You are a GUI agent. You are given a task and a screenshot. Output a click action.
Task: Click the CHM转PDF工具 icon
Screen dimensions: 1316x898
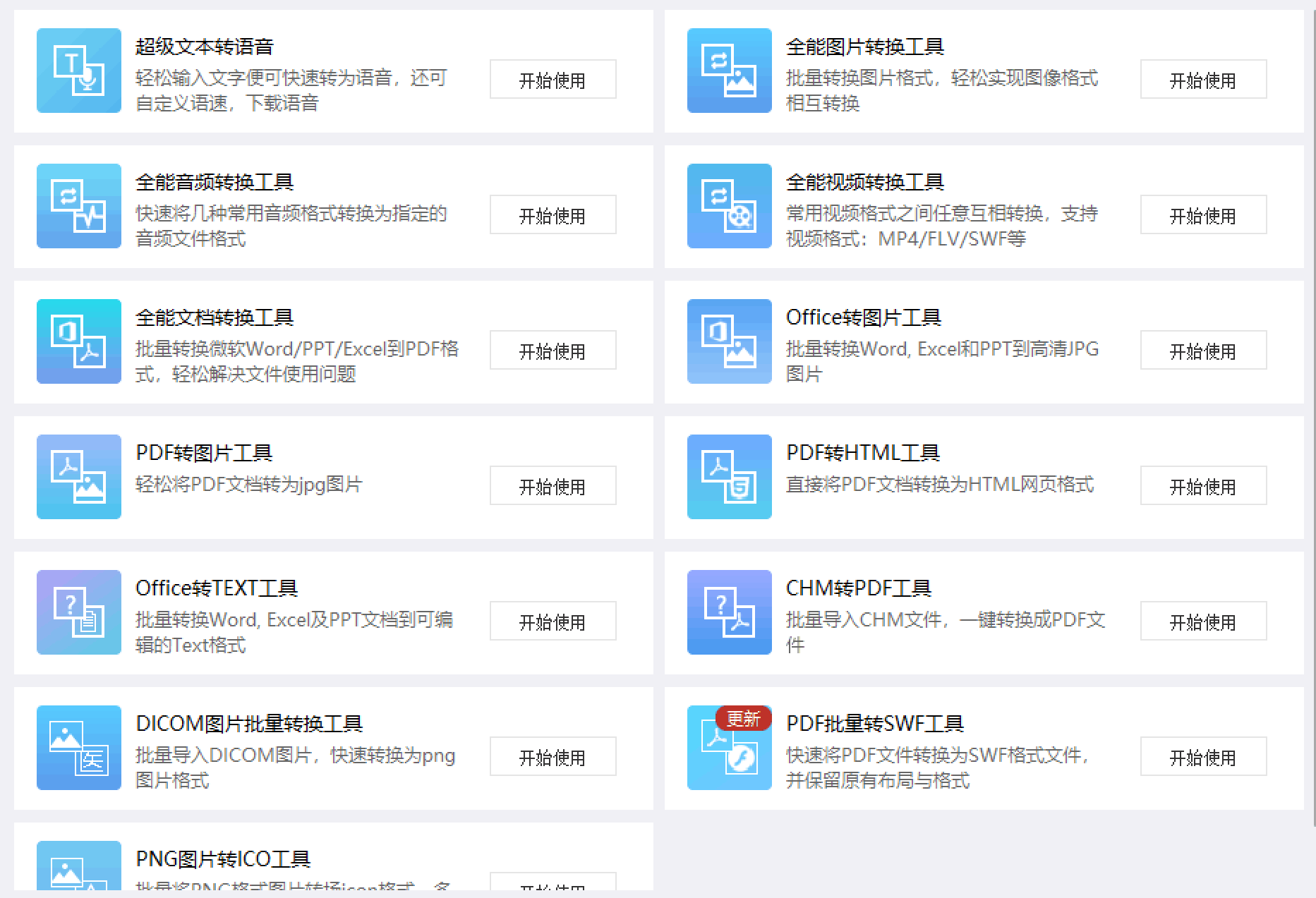tap(730, 612)
